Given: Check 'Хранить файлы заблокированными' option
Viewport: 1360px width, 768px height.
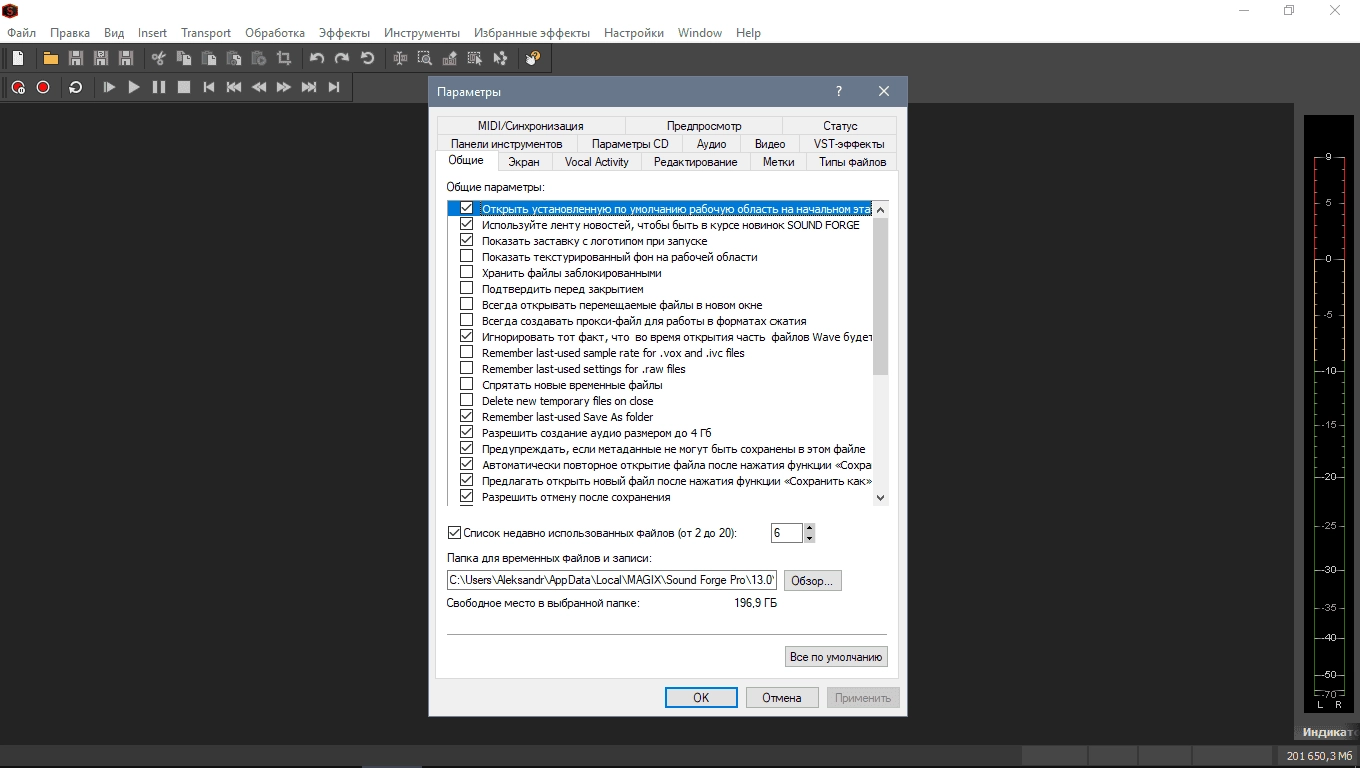Looking at the screenshot, I should [x=466, y=273].
